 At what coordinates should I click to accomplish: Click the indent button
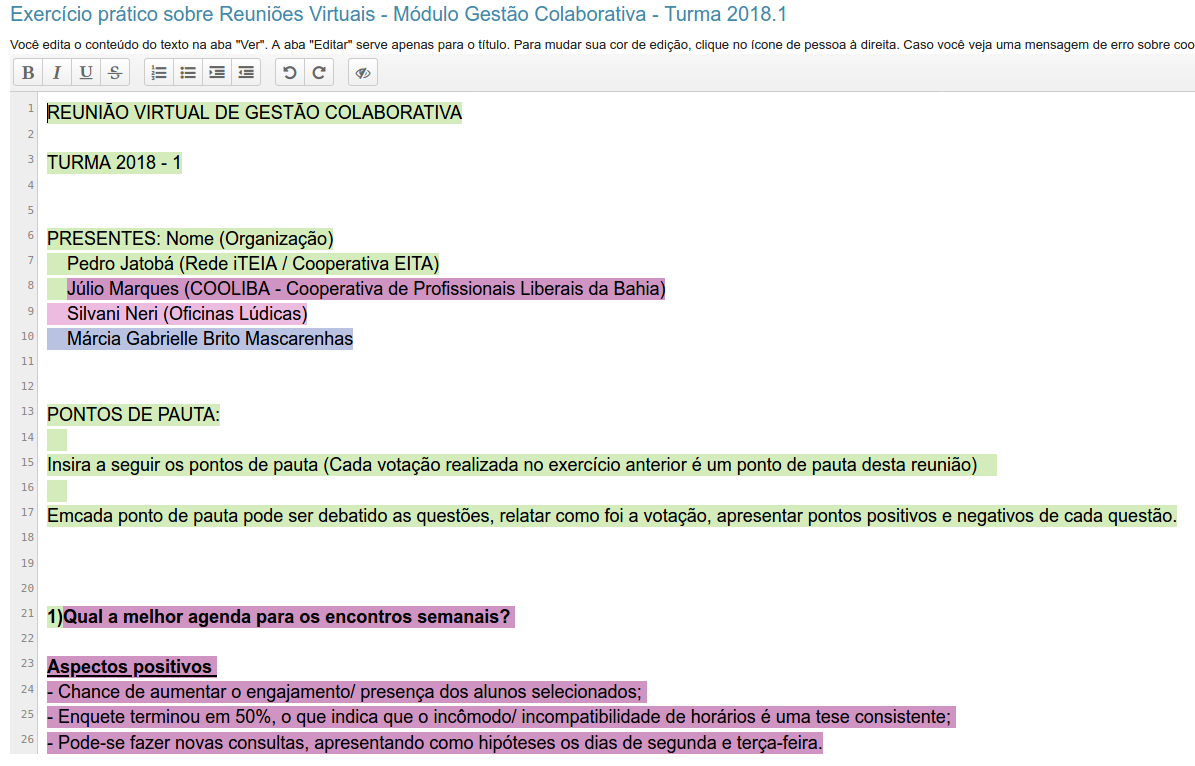pos(217,72)
